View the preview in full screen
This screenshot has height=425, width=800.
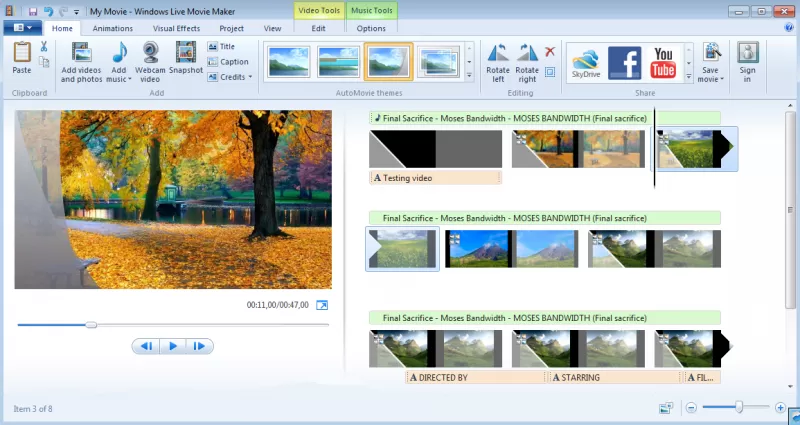[322, 305]
